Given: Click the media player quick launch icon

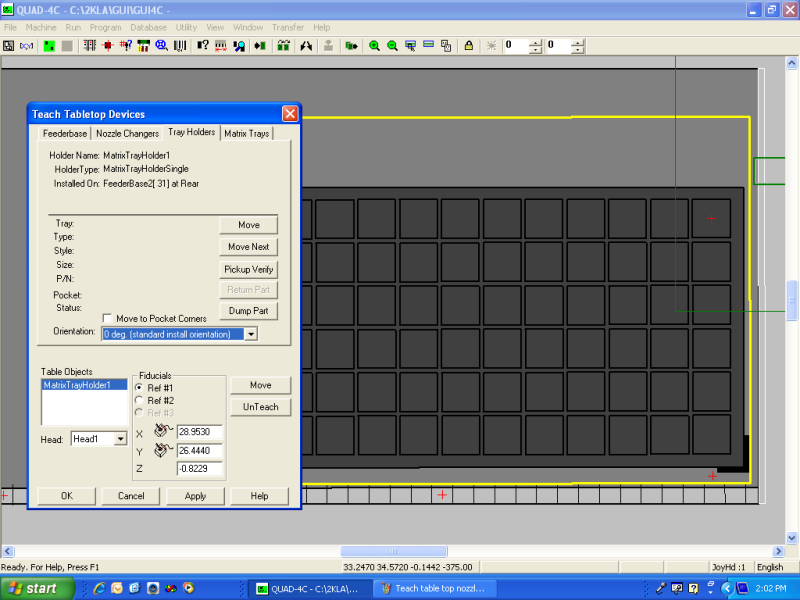Looking at the screenshot, I should (x=189, y=588).
